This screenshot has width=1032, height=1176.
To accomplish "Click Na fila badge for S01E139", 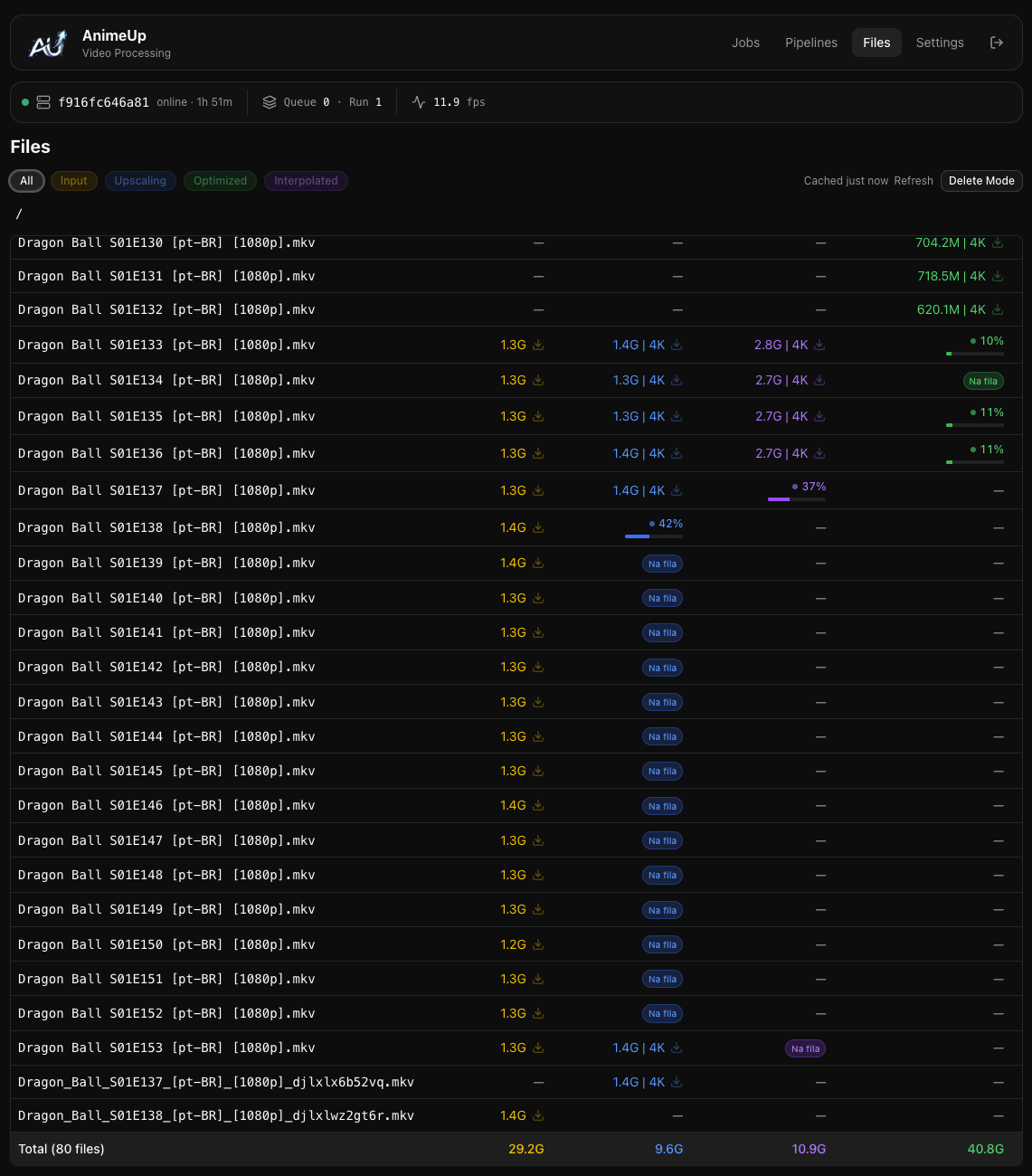I will point(662,564).
